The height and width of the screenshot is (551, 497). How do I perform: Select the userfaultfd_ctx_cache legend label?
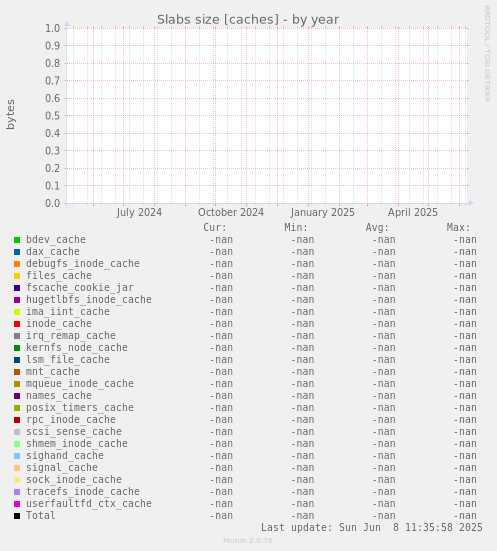89,503
